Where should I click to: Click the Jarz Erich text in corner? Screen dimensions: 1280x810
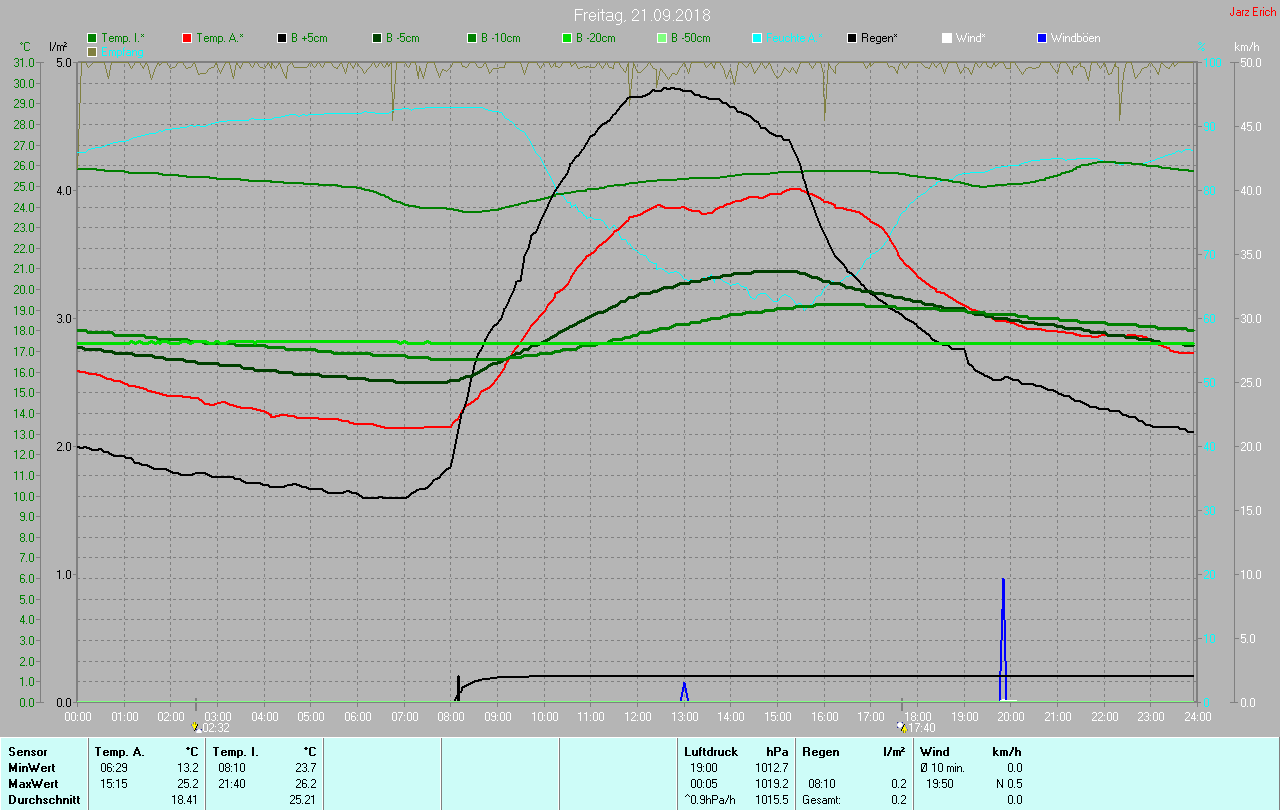pos(1252,13)
